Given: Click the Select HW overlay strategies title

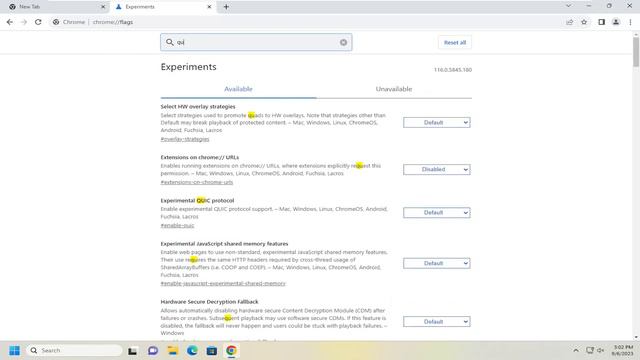Looking at the screenshot, I should click(x=198, y=107).
